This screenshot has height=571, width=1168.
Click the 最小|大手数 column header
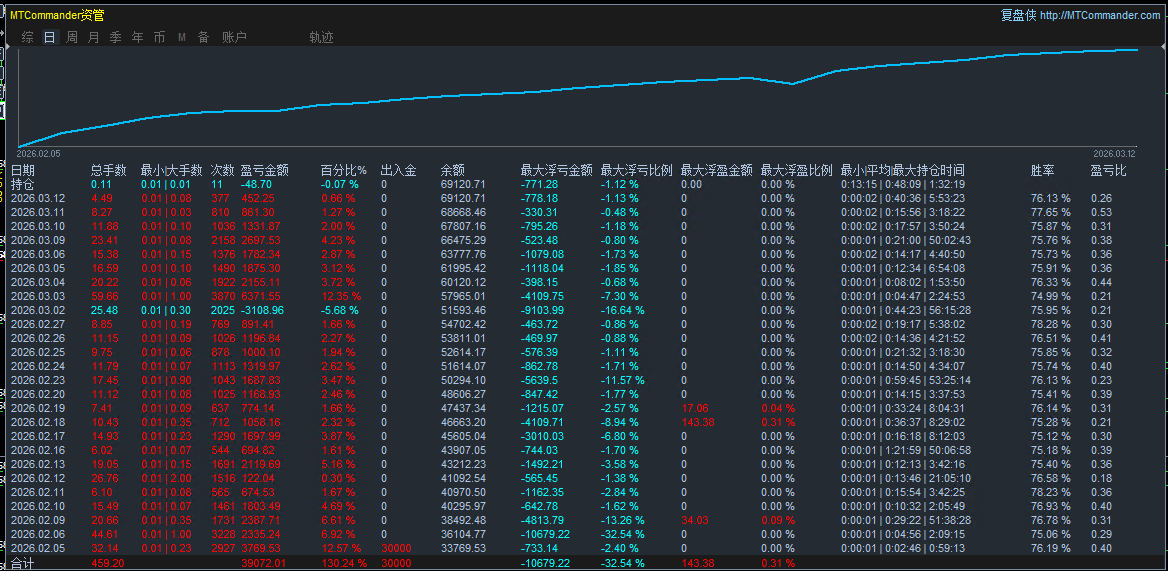pos(171,170)
